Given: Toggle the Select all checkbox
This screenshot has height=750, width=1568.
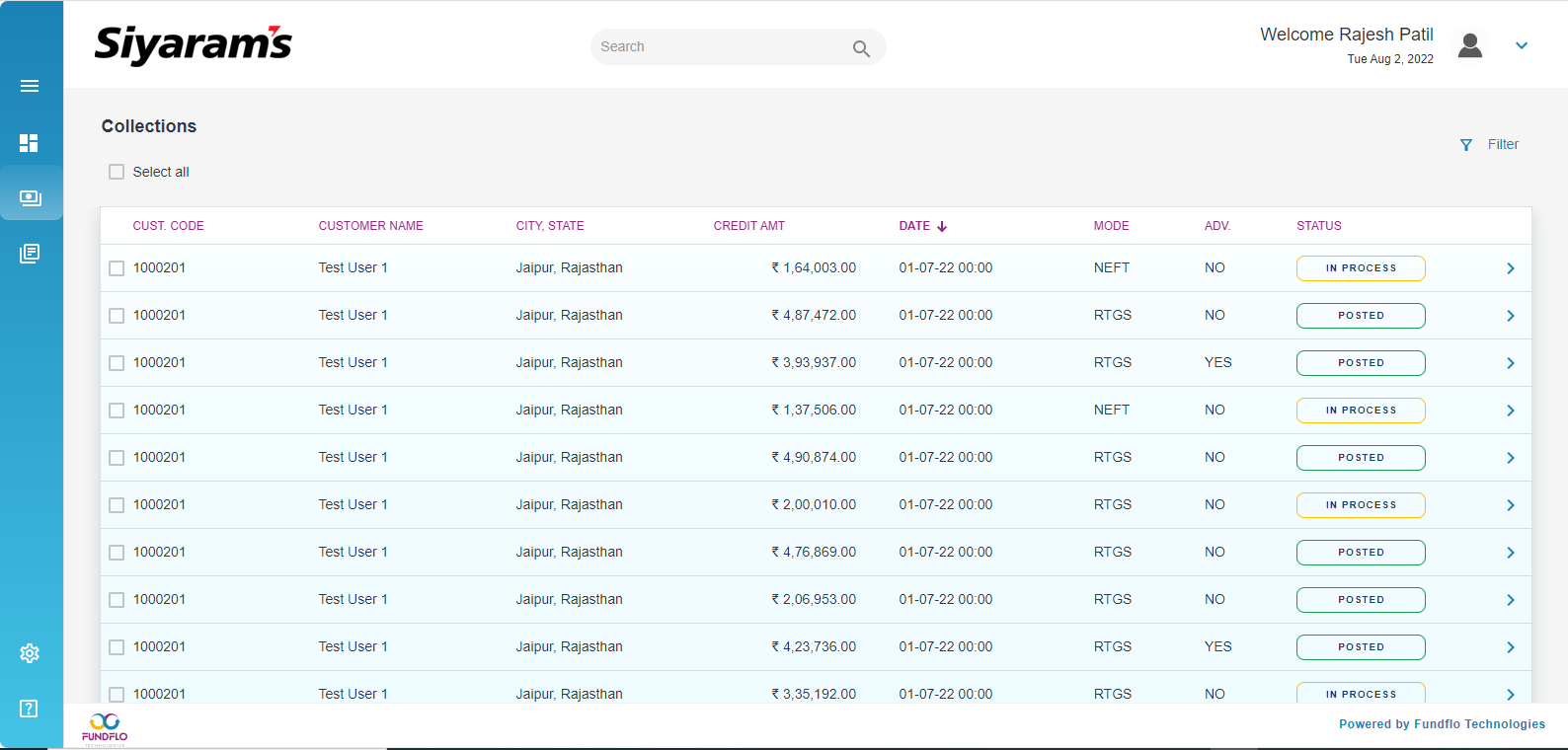Looking at the screenshot, I should point(117,172).
